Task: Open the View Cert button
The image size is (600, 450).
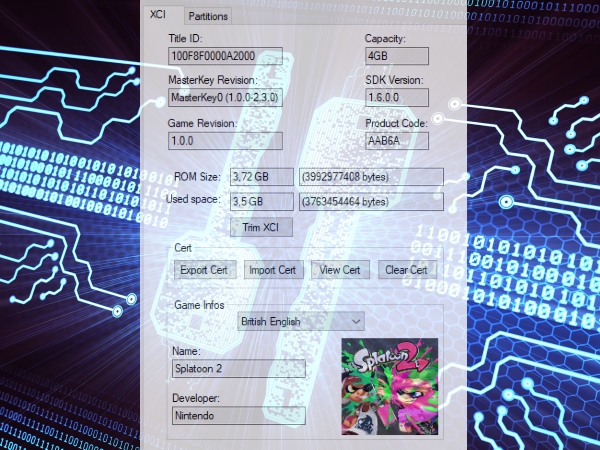Action: coord(340,270)
